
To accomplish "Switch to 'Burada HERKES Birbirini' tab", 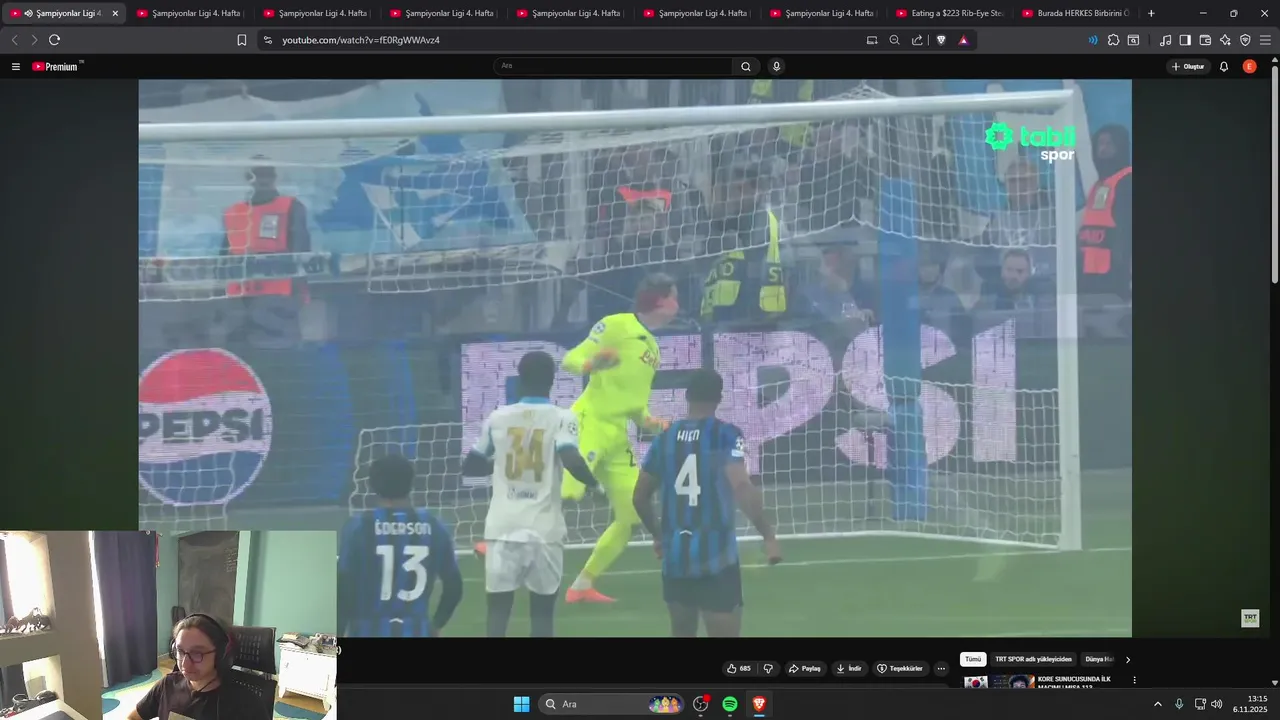I will [x=1075, y=13].
